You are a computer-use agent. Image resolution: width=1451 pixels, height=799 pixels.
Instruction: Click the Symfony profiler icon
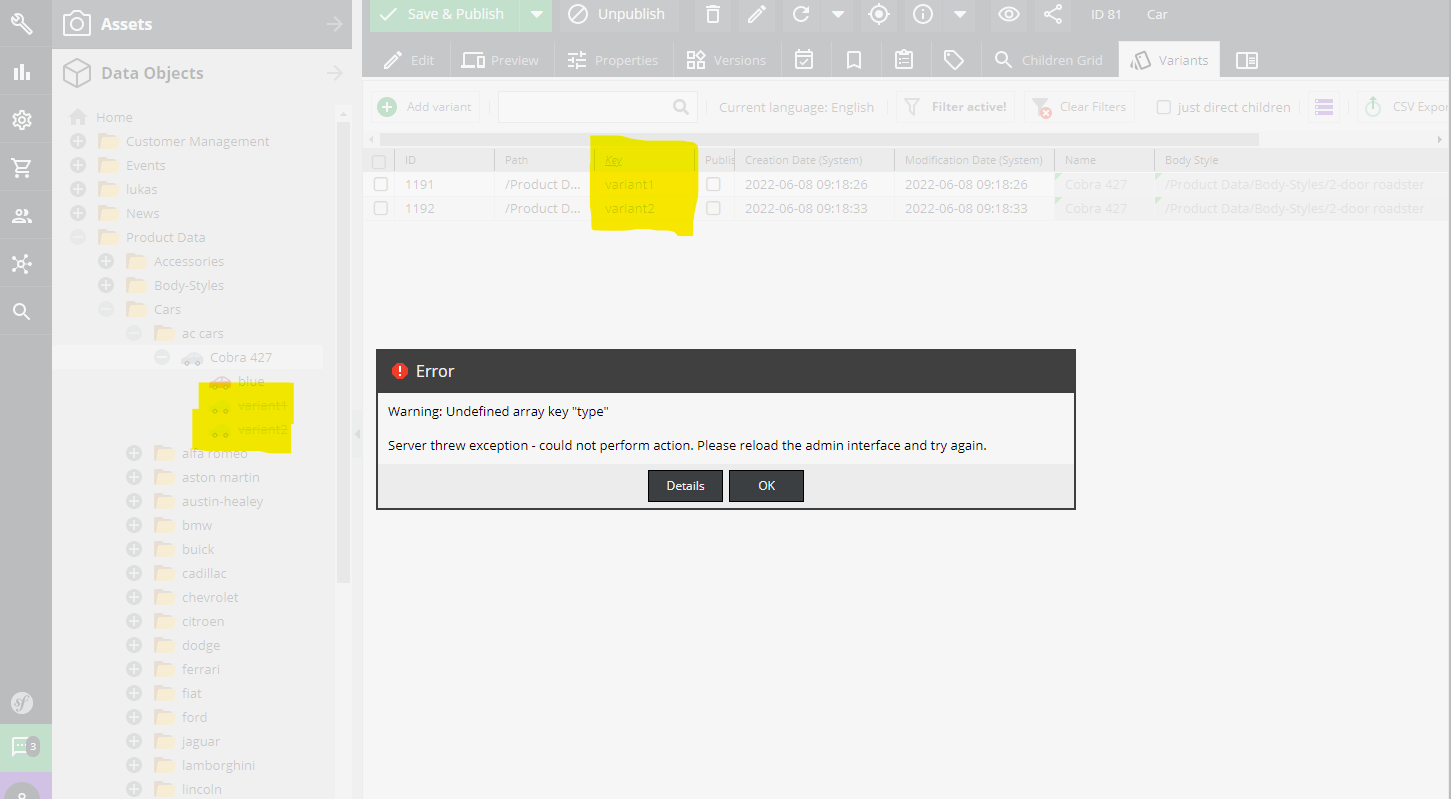(x=22, y=702)
